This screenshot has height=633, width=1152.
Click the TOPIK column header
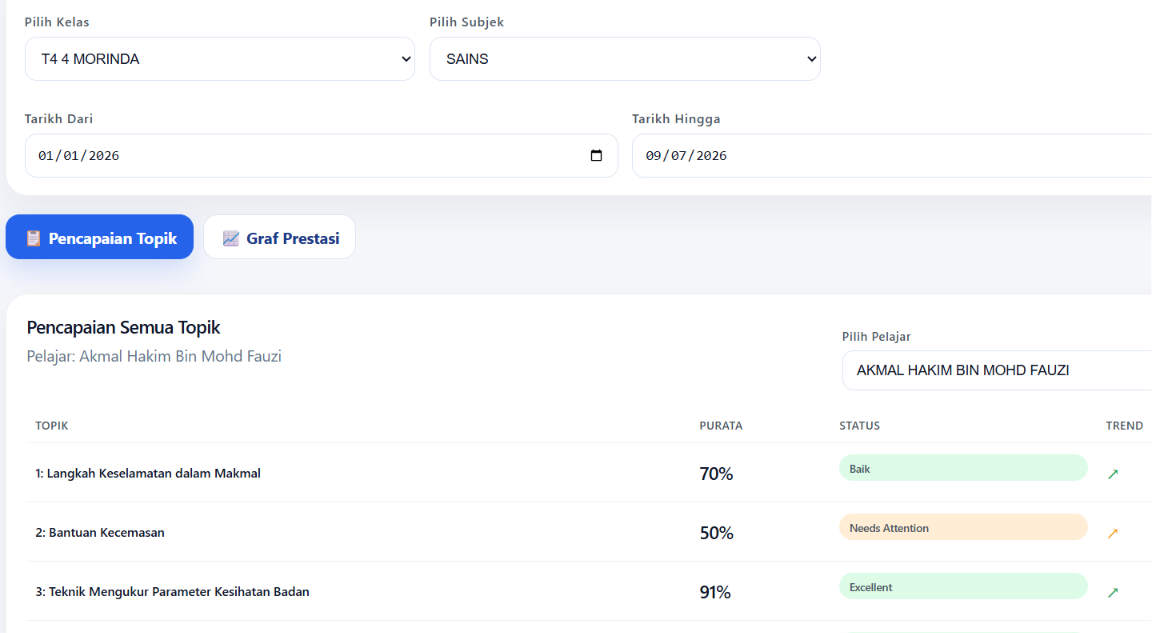pyautogui.click(x=51, y=426)
